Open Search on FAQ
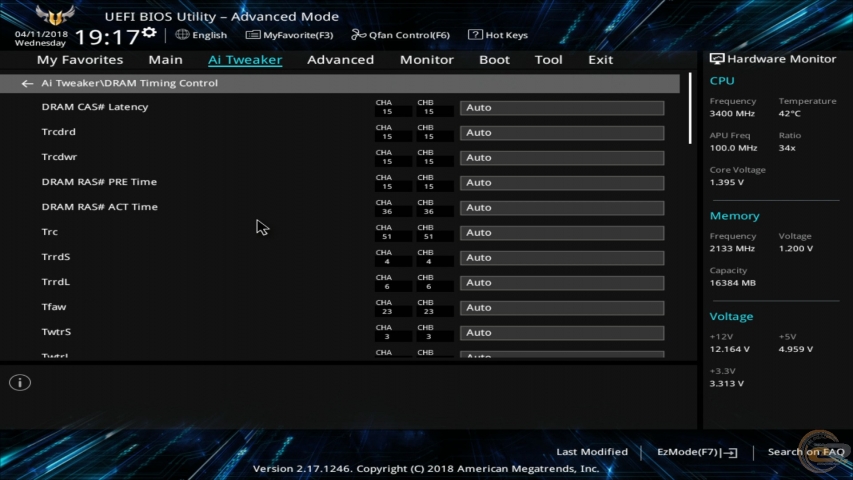Viewport: 853px width, 480px height. click(x=806, y=452)
